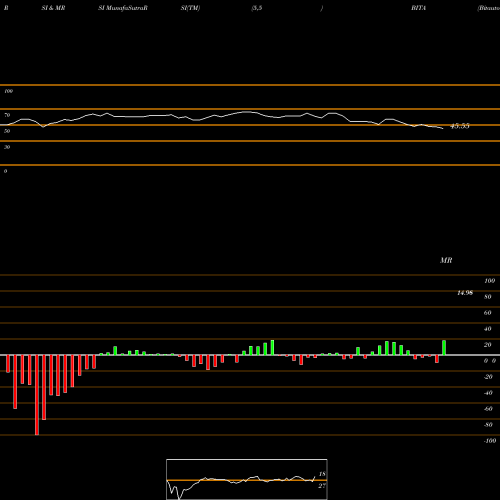Click the MR axis label 40
Viewport: 500px width, 500px height.
[x=488, y=329]
